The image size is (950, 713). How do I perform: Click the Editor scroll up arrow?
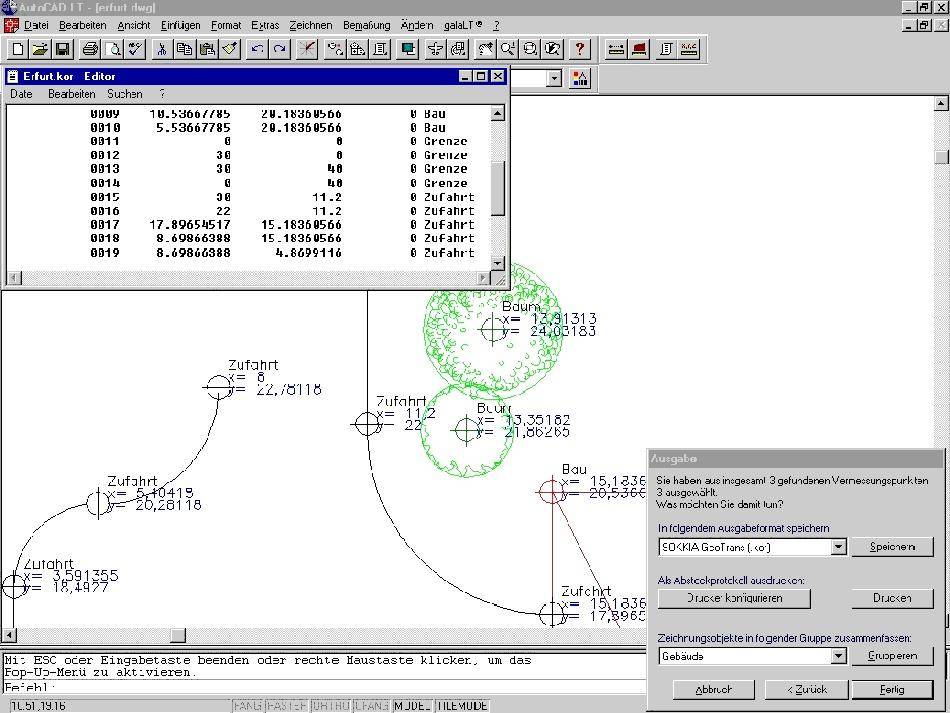click(x=497, y=113)
